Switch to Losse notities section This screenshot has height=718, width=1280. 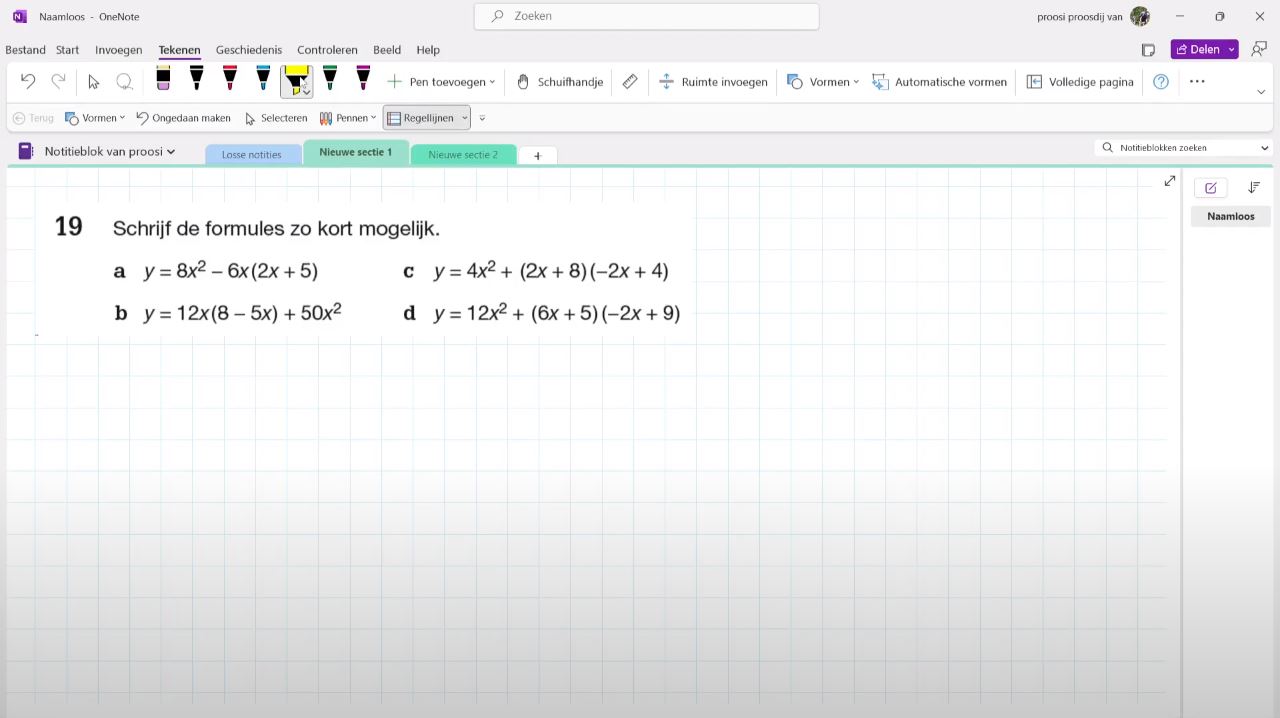[x=252, y=154]
